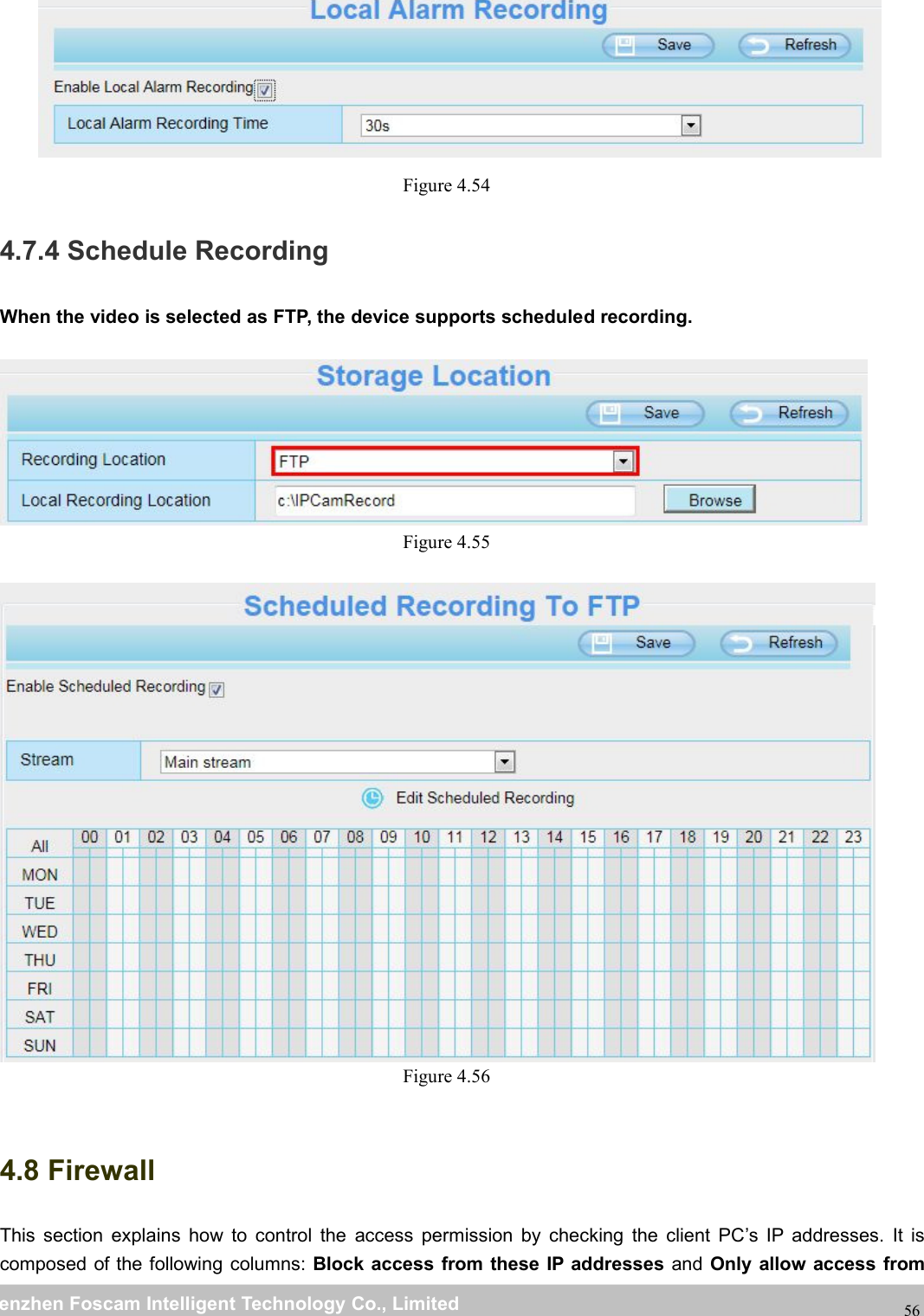Image resolution: width=924 pixels, height=1316 pixels.
Task: Select All in the schedule grid
Action: [x=40, y=846]
